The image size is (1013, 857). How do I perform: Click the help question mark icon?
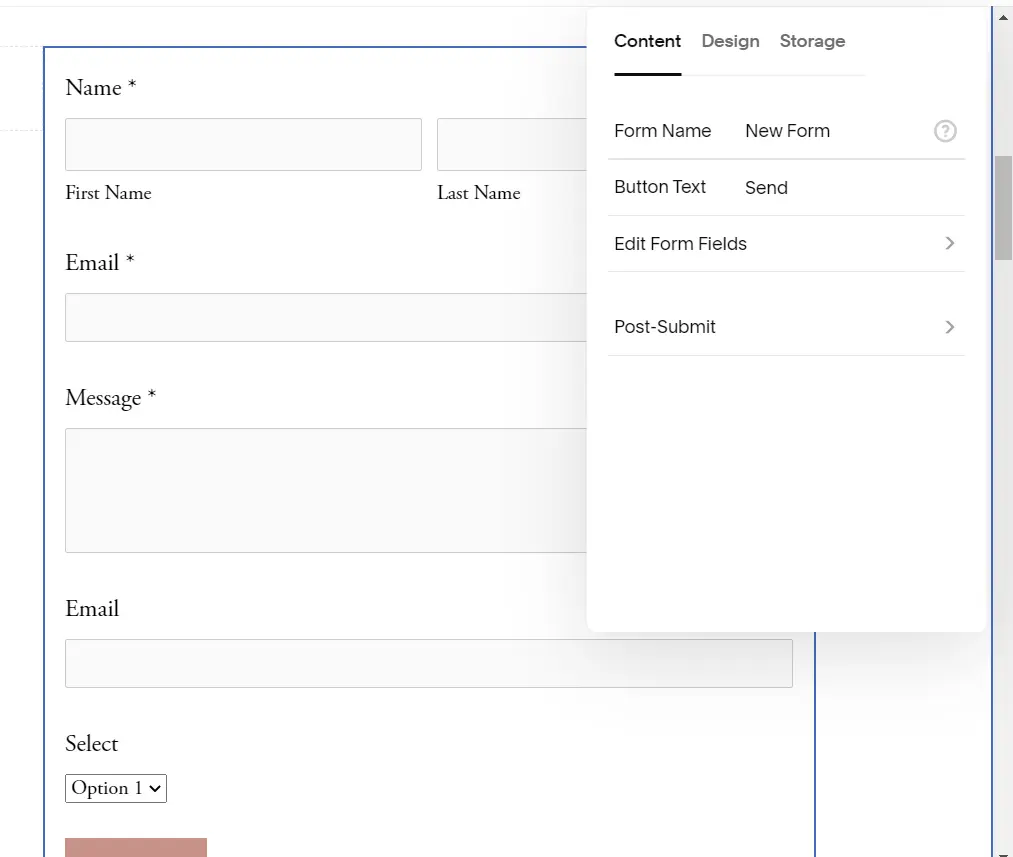945,131
